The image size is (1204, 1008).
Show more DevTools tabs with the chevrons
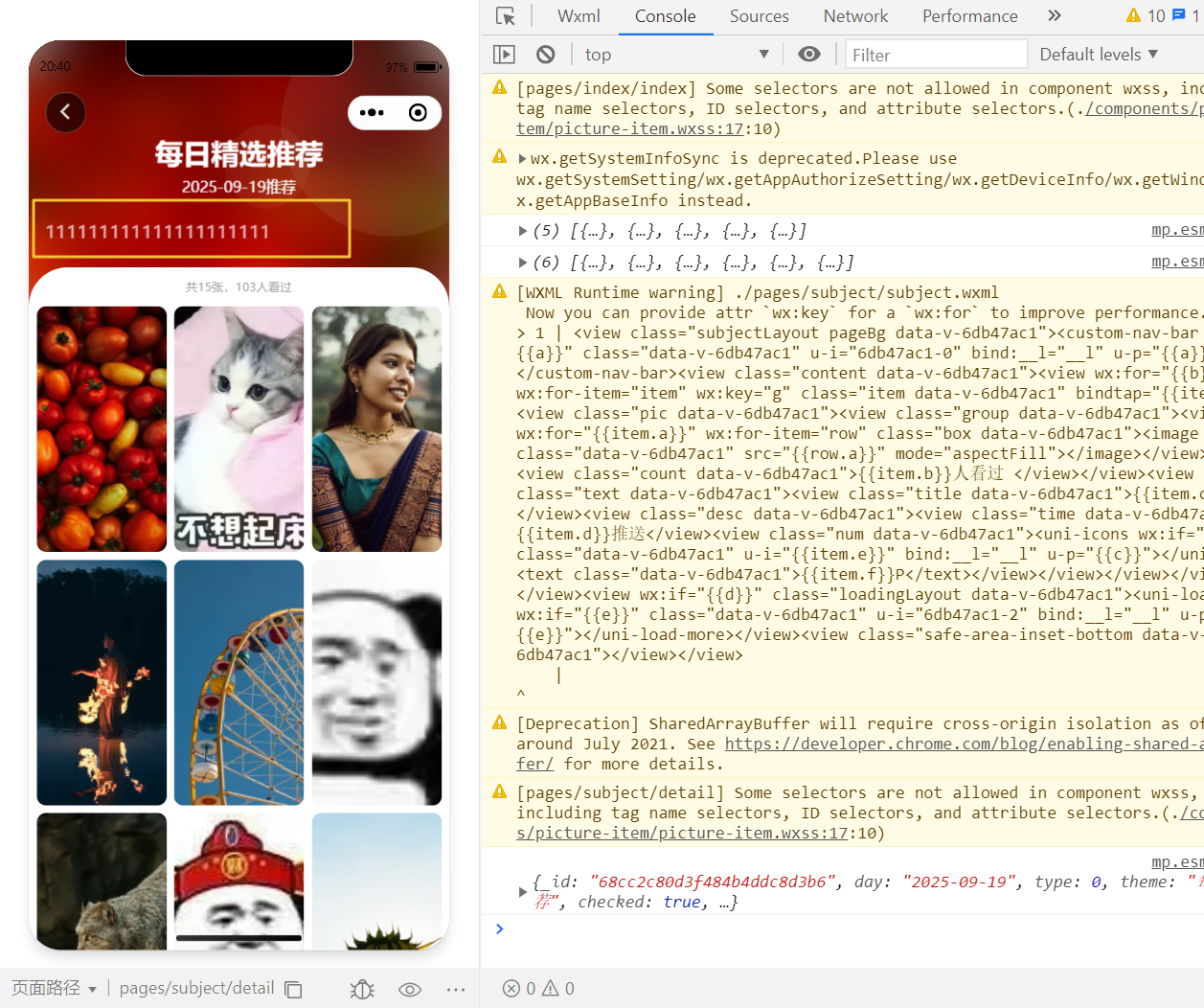[x=1055, y=15]
